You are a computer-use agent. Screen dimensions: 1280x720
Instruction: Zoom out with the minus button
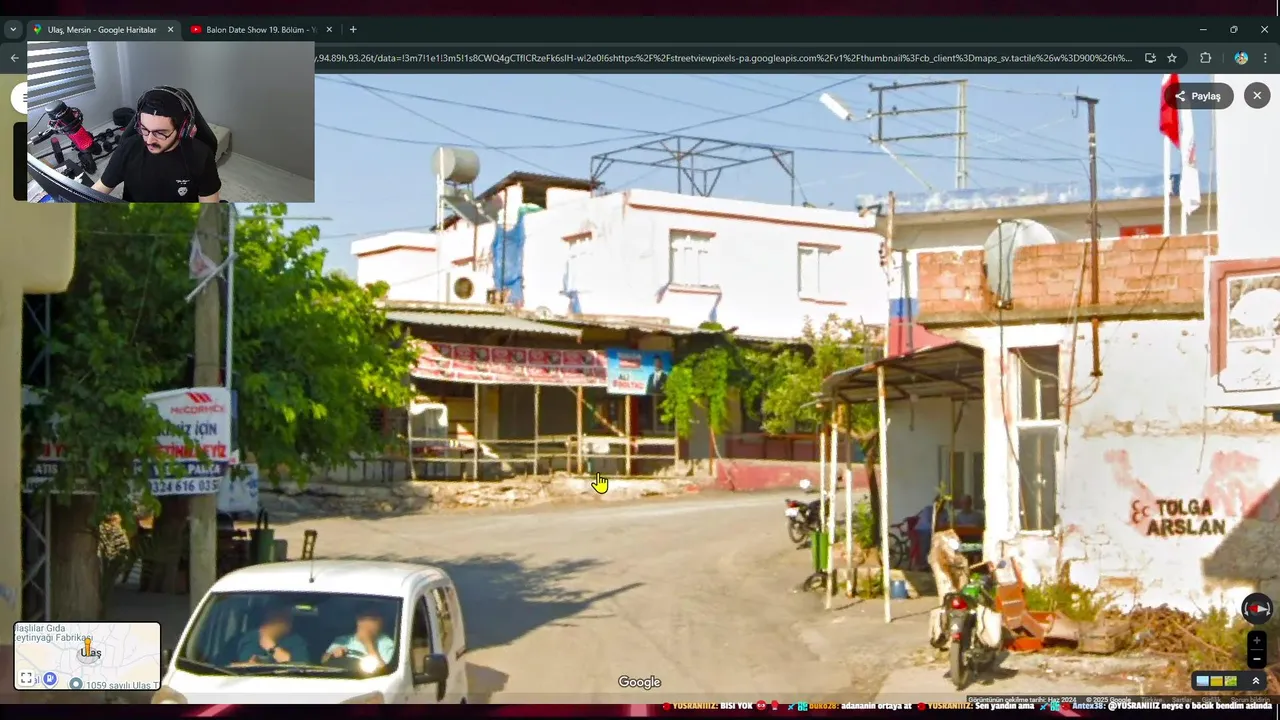(1257, 659)
